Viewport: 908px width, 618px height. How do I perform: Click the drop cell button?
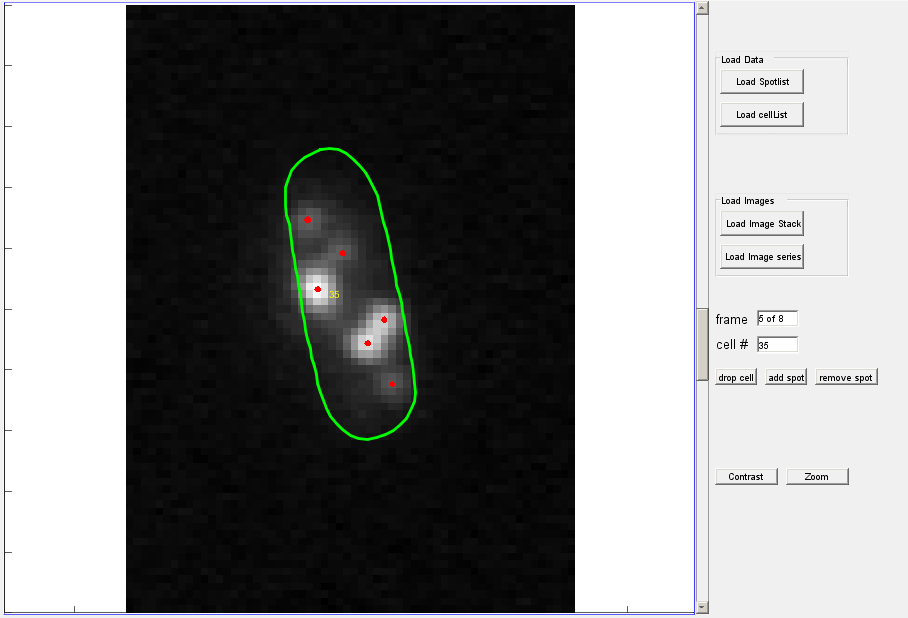pyautogui.click(x=736, y=378)
